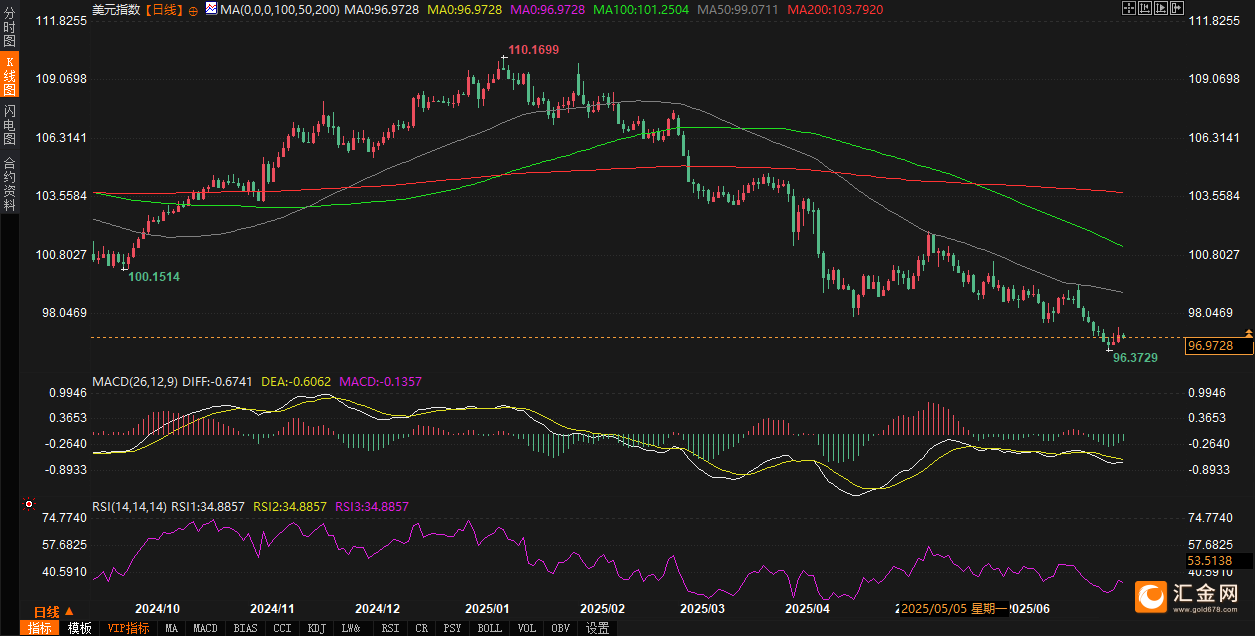Click the red circular marker left of RSI panel
Viewport: 1255px width, 636px height.
(x=28, y=504)
